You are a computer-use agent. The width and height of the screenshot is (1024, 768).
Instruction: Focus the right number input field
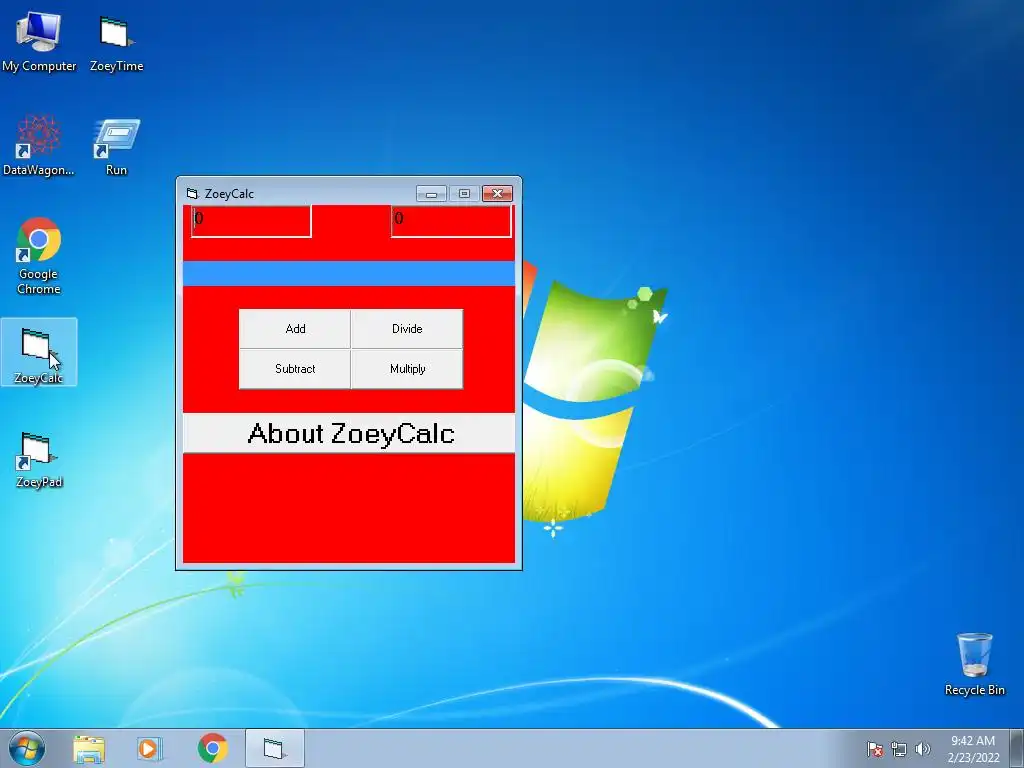(x=451, y=221)
